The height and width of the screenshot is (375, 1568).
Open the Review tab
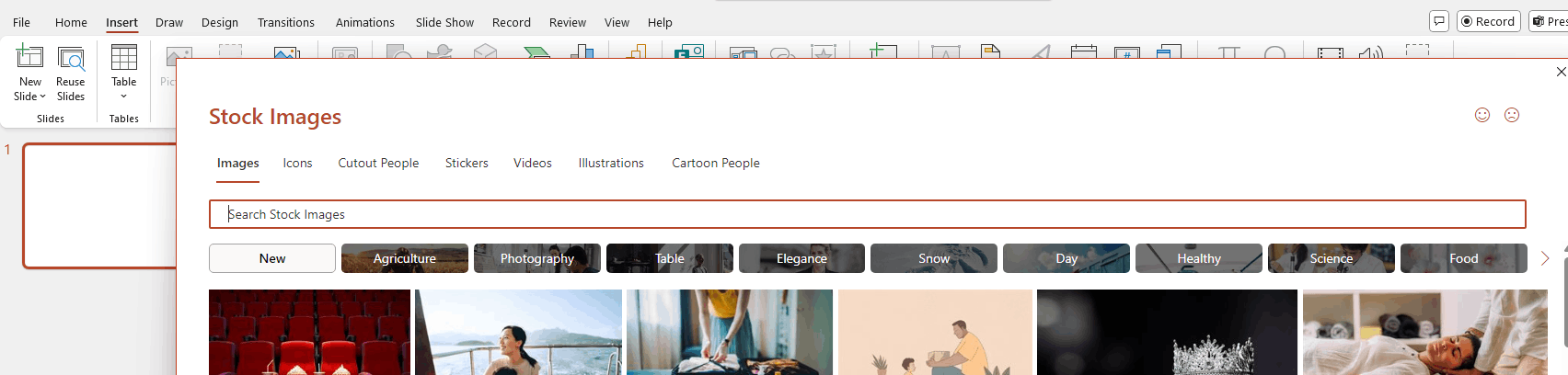tap(568, 22)
